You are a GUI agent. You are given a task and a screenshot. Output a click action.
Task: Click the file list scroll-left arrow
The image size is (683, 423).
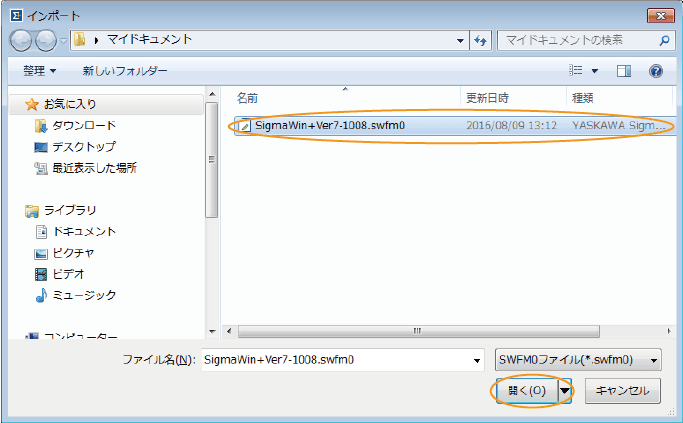click(x=229, y=331)
